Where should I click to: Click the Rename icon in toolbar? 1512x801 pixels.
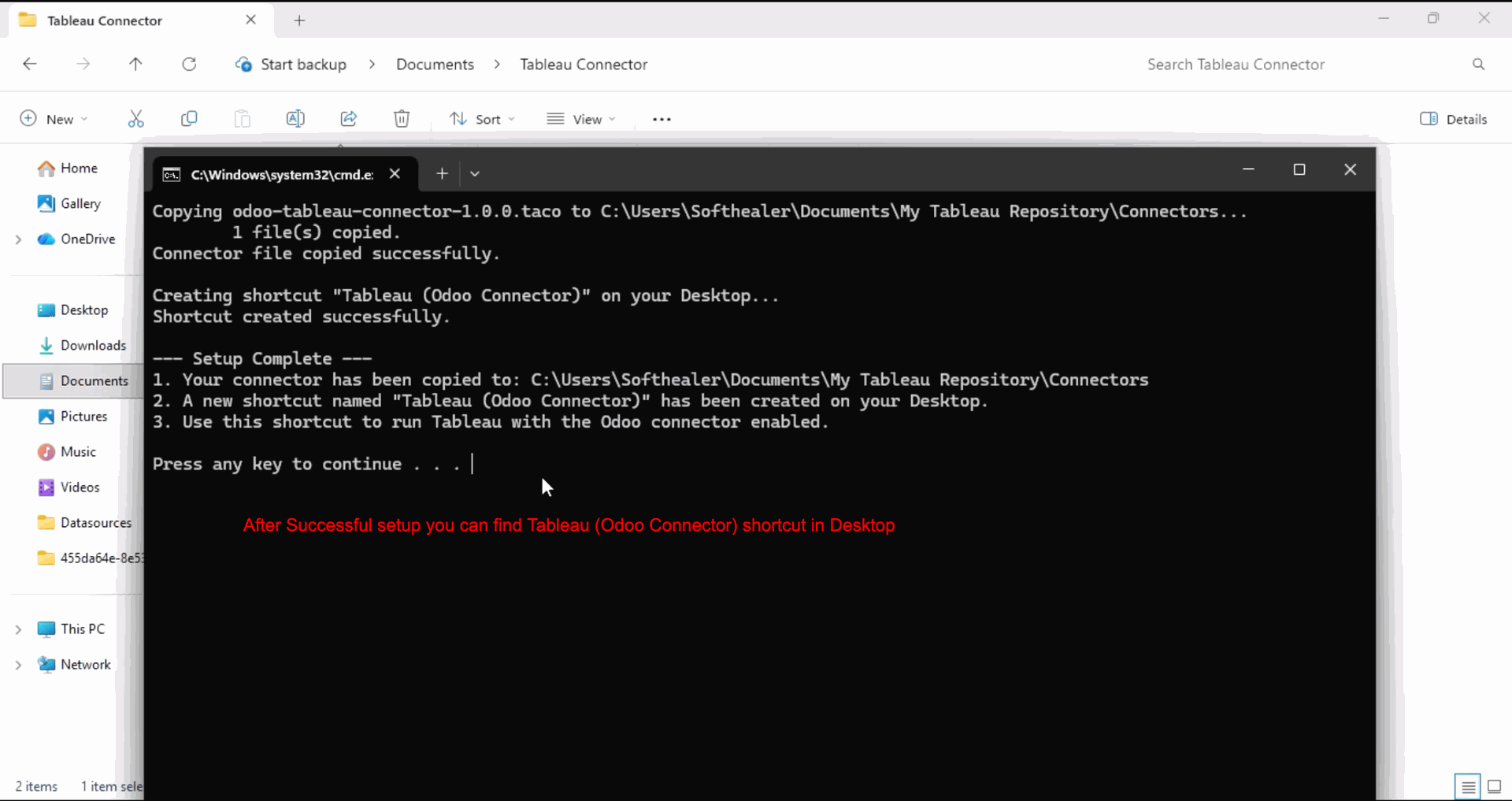pyautogui.click(x=295, y=119)
